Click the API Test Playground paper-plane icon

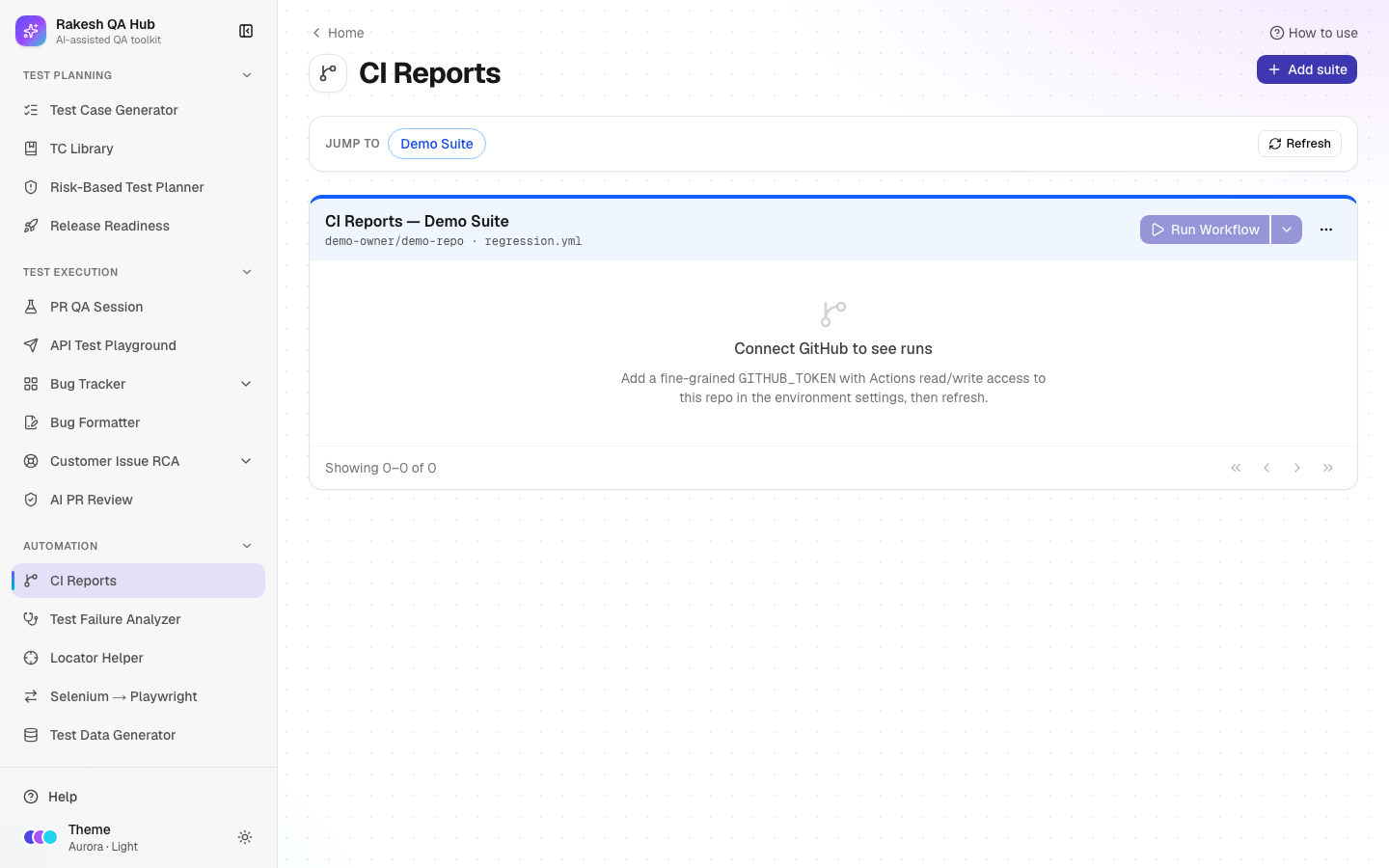[x=31, y=345]
